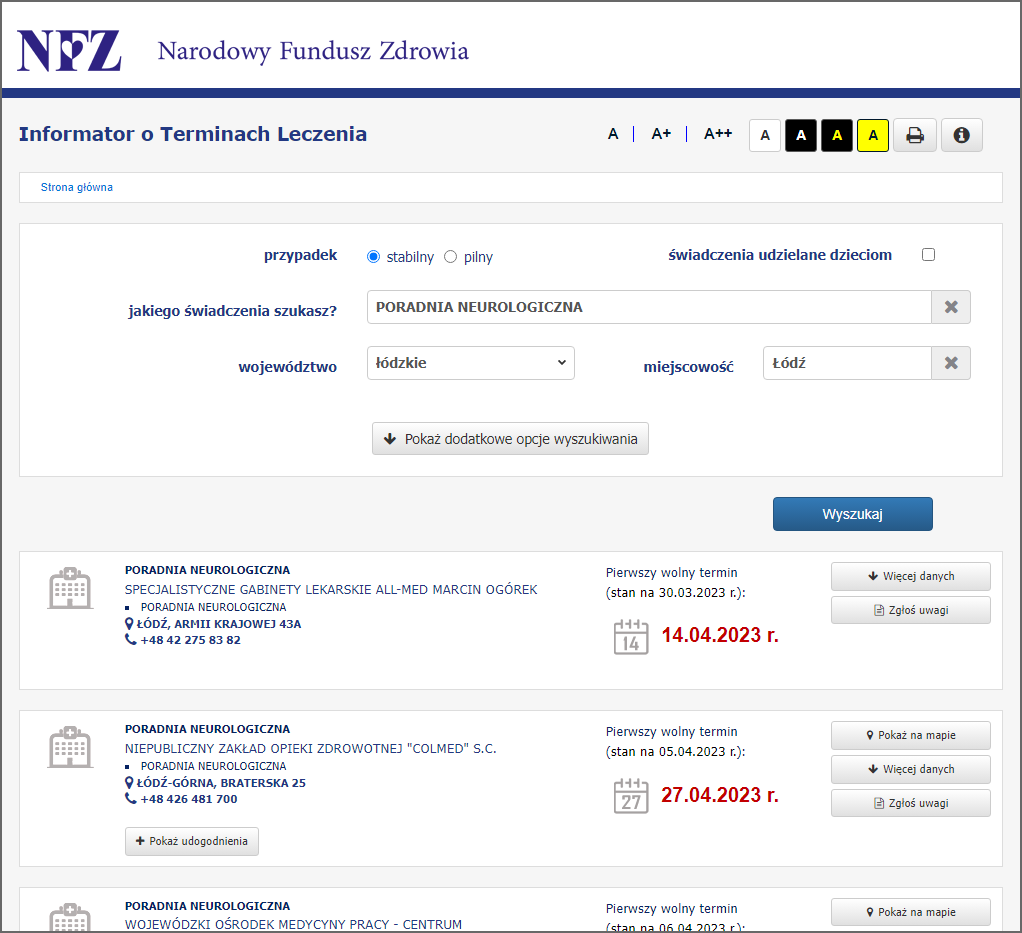Expand Pokaż udogodnienia for COLMED
1022x933 pixels.
[192, 841]
